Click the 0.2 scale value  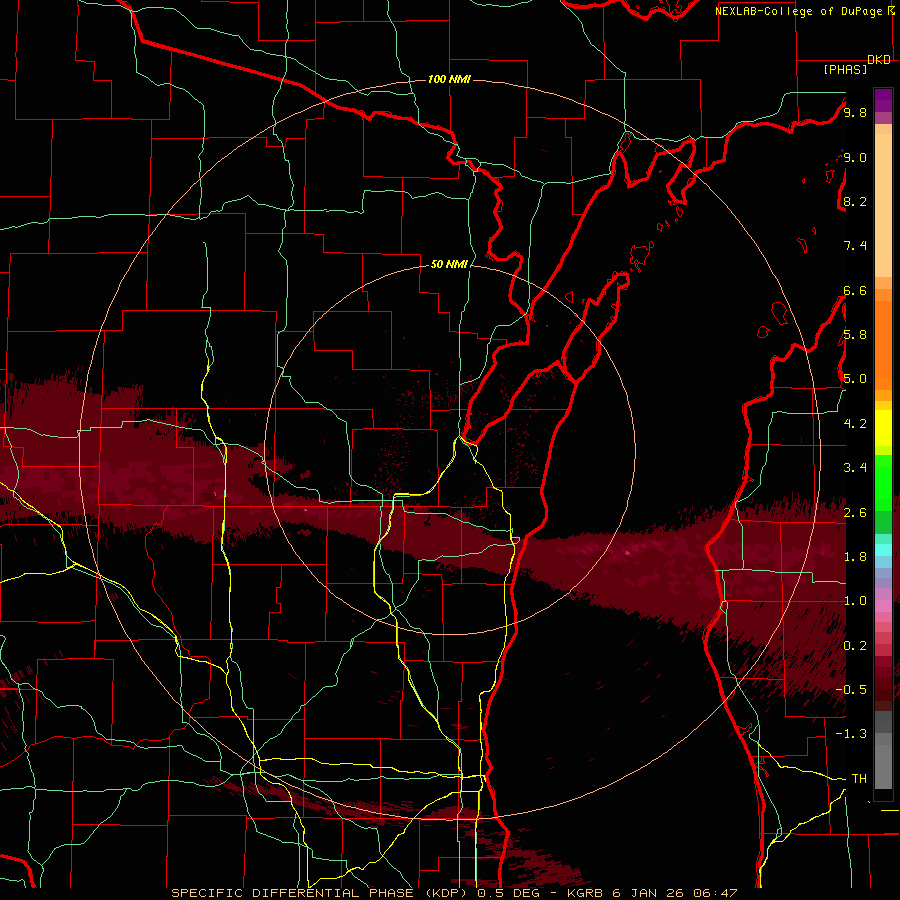tap(855, 645)
